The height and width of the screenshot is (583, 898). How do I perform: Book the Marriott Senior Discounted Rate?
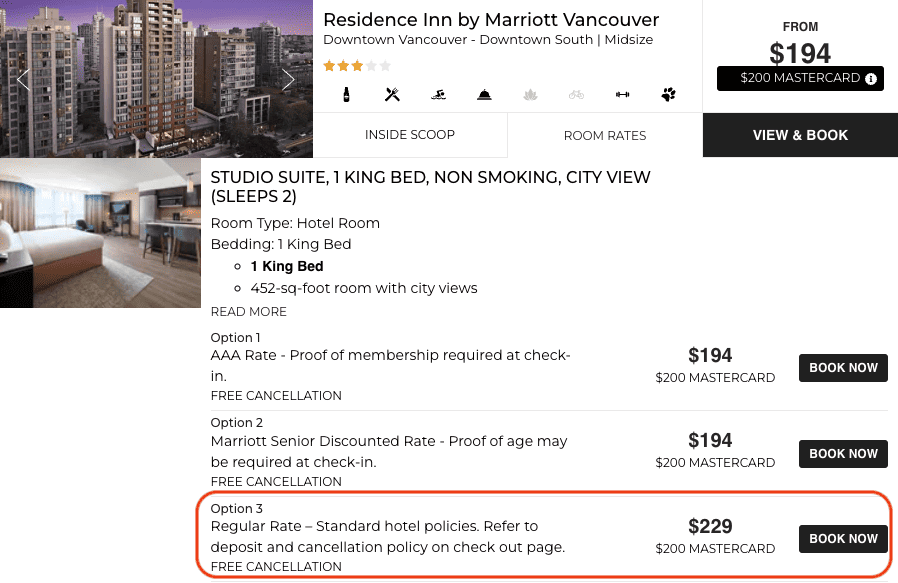click(843, 454)
